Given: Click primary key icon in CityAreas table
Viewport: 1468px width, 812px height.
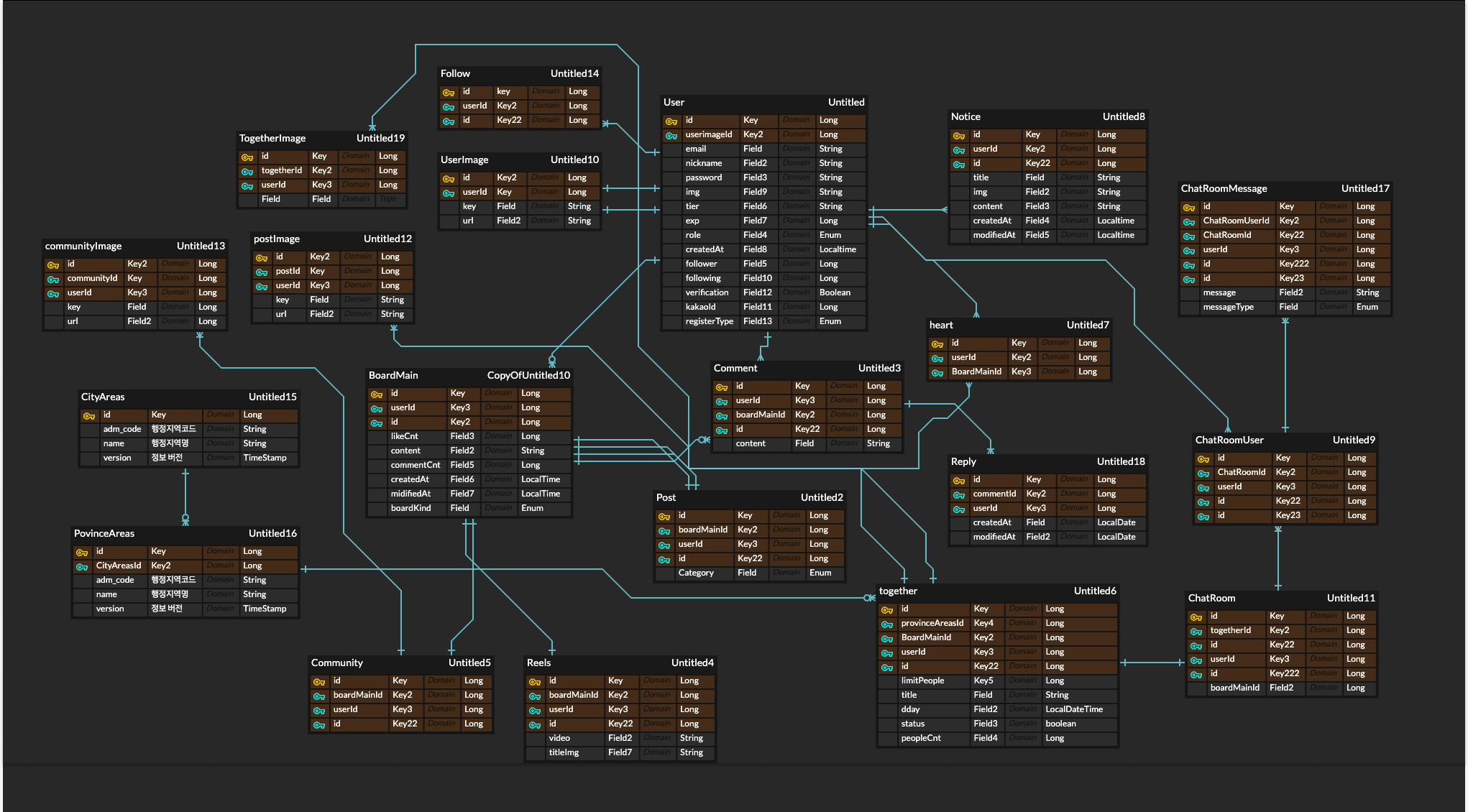Looking at the screenshot, I should point(88,415).
